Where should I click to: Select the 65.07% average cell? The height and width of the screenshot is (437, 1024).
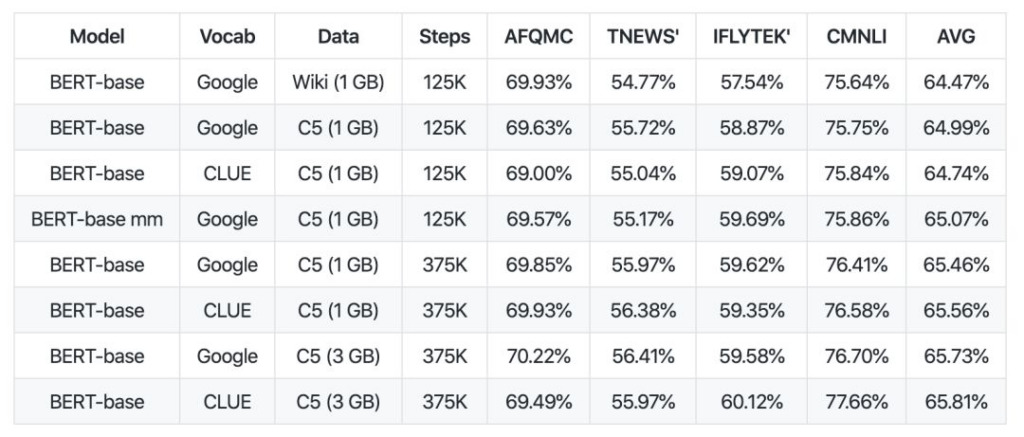click(x=957, y=220)
